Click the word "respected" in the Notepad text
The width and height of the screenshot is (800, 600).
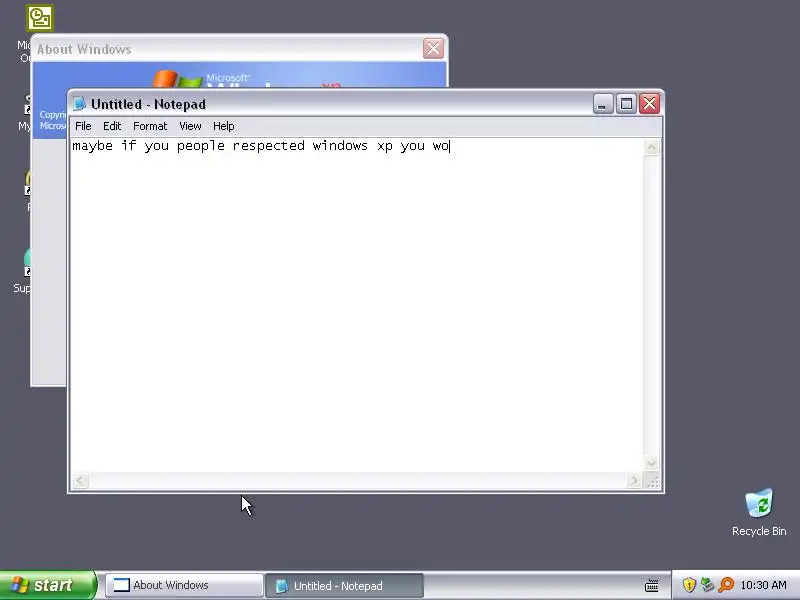[x=268, y=146]
